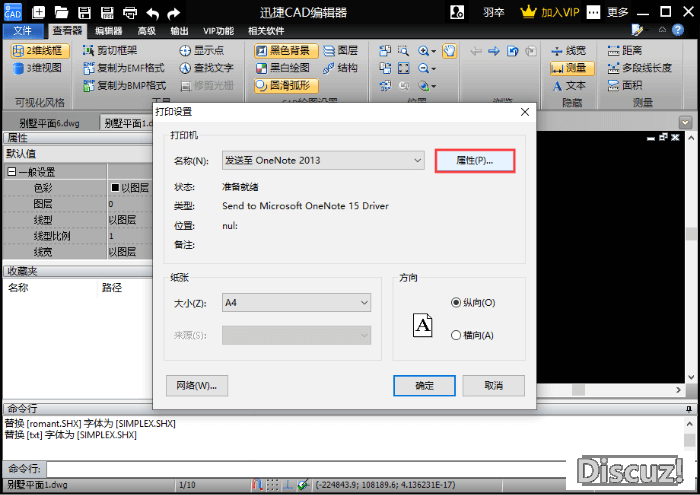Click the 查找文字 find text tool
The height and width of the screenshot is (495, 700).
click(206, 68)
